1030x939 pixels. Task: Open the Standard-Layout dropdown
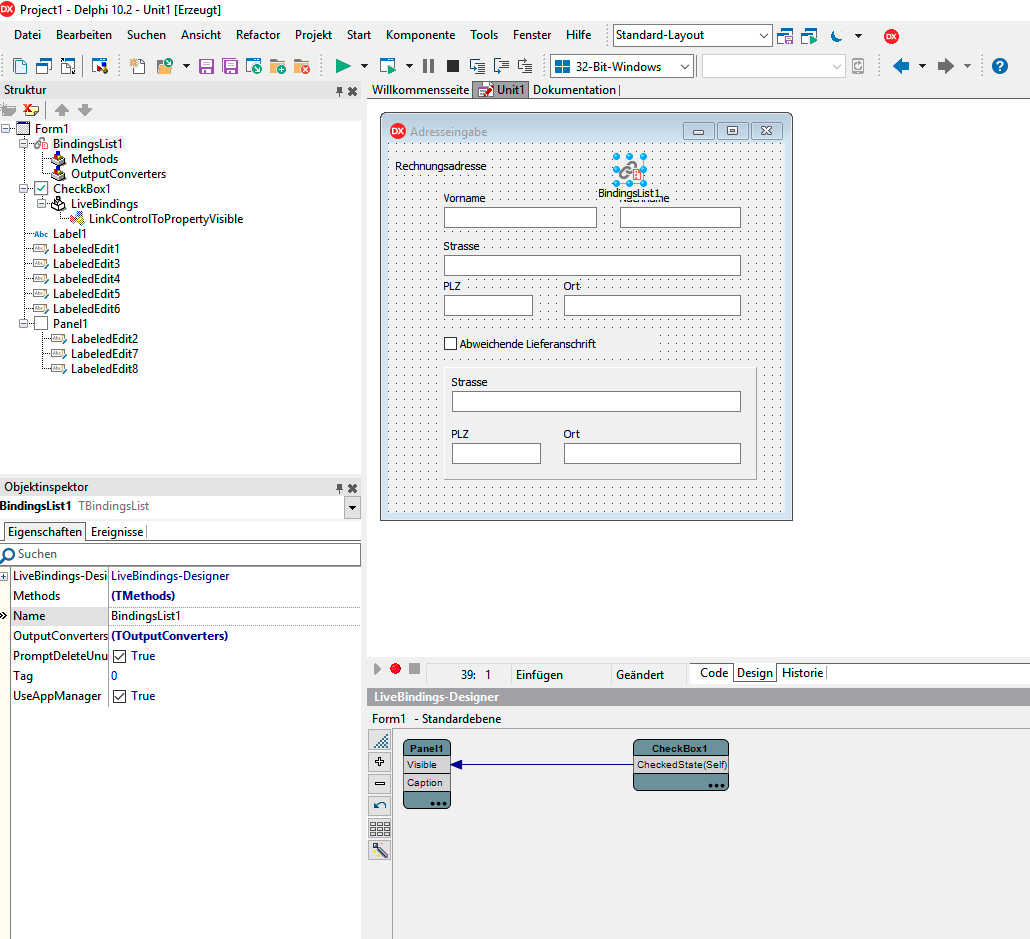[x=763, y=35]
